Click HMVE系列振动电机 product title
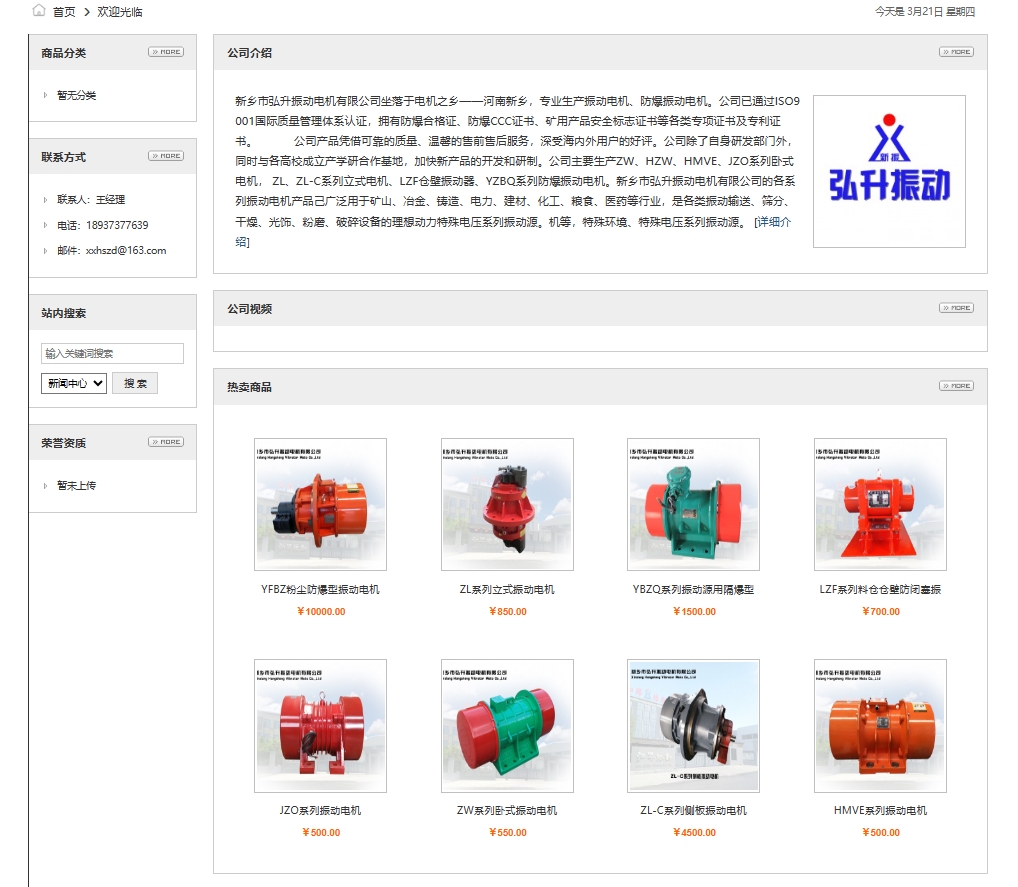This screenshot has width=1018, height=887. (x=880, y=810)
